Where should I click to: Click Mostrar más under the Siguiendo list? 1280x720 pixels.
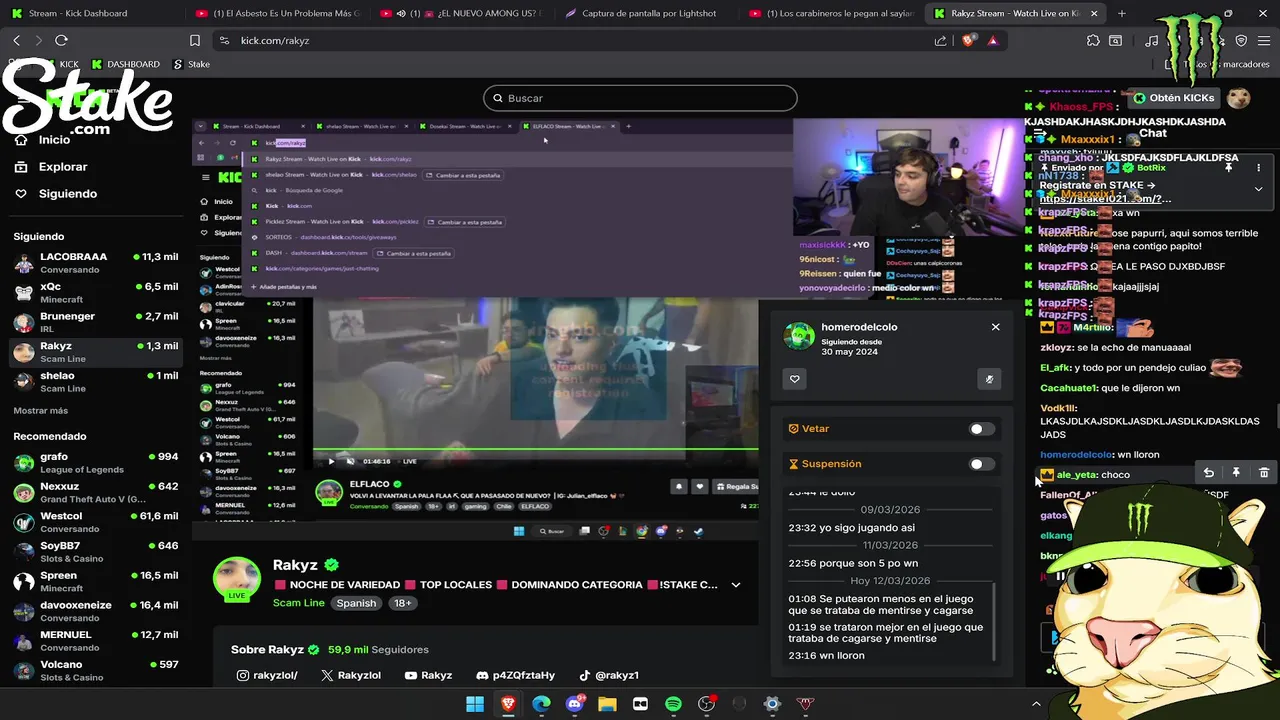coord(41,411)
